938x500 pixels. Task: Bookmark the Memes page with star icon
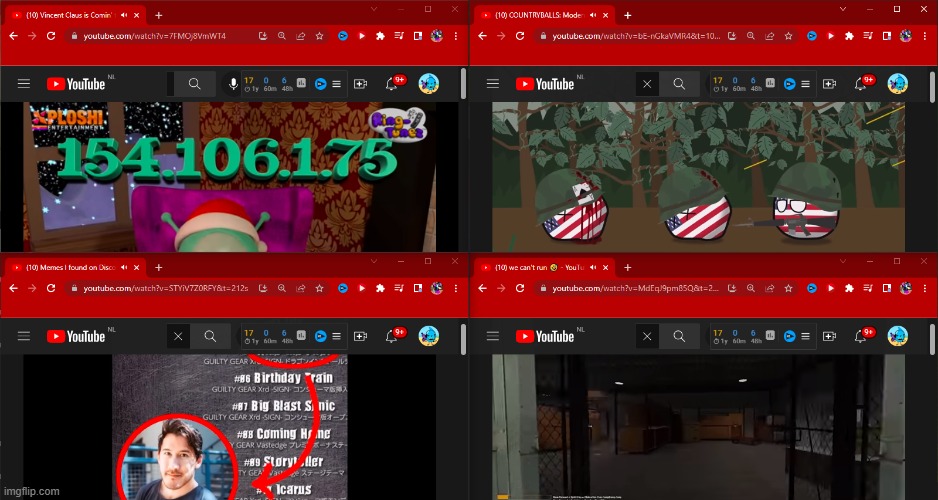point(319,288)
